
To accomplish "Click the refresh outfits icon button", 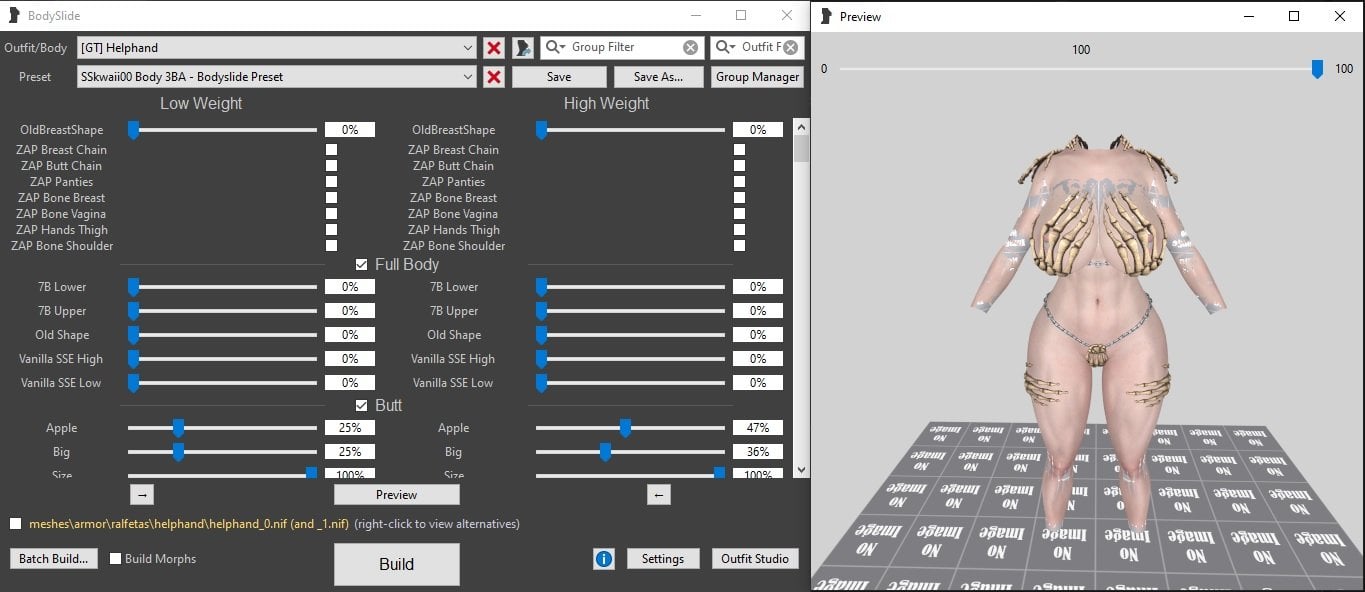I will point(523,47).
